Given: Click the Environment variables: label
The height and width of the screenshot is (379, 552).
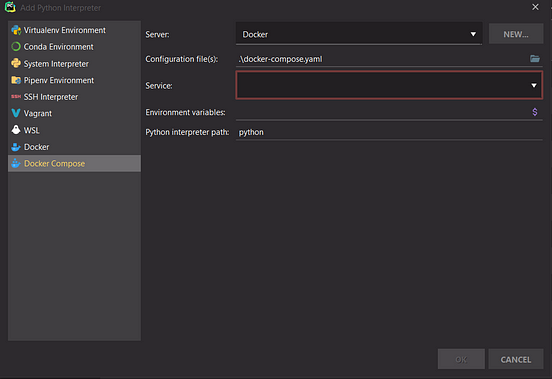Looking at the screenshot, I should click(185, 112).
